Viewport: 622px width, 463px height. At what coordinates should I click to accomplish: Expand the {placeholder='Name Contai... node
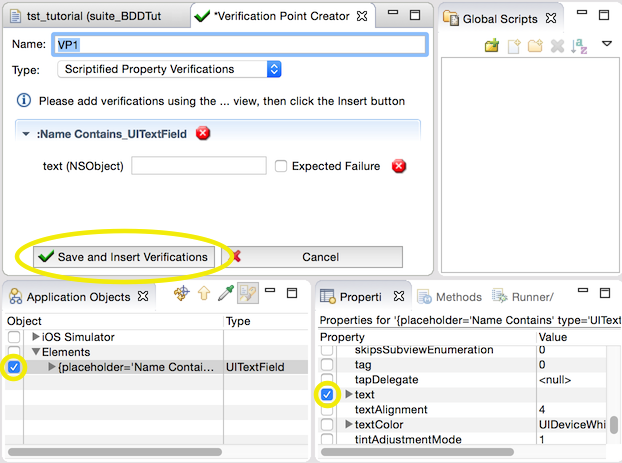52,367
